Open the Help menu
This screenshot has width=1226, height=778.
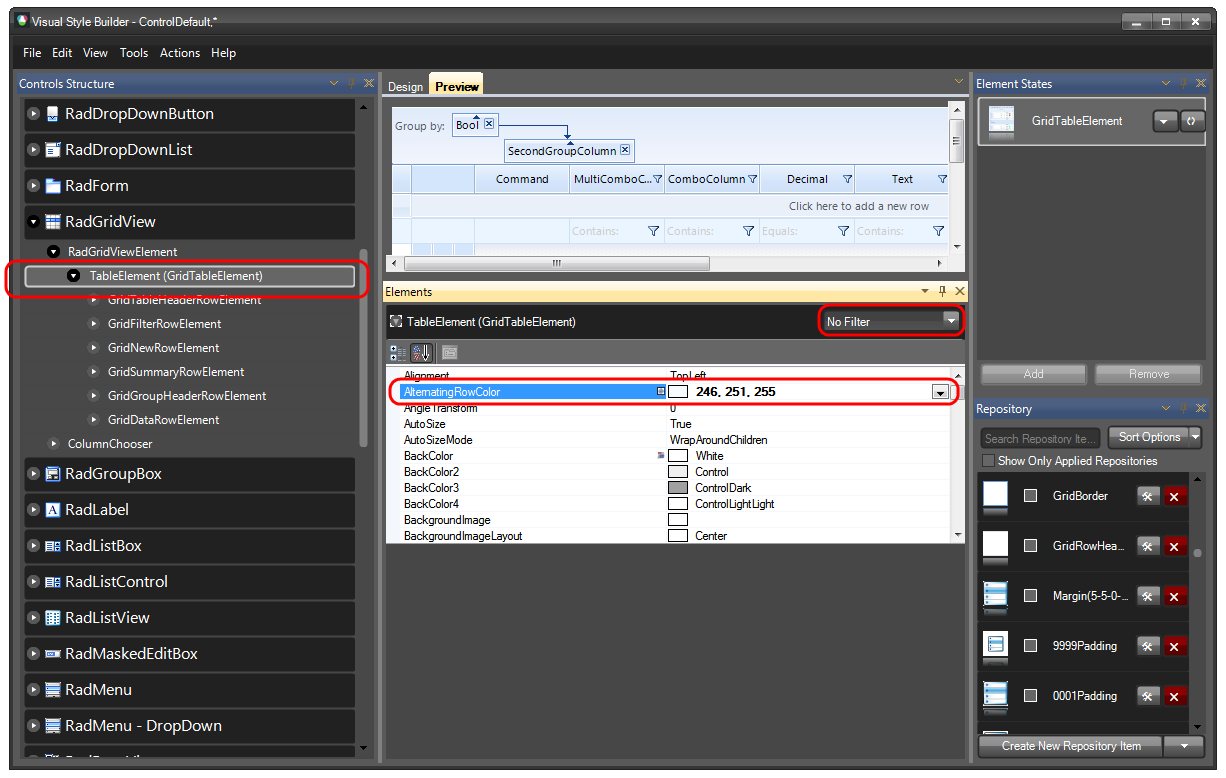[x=224, y=53]
